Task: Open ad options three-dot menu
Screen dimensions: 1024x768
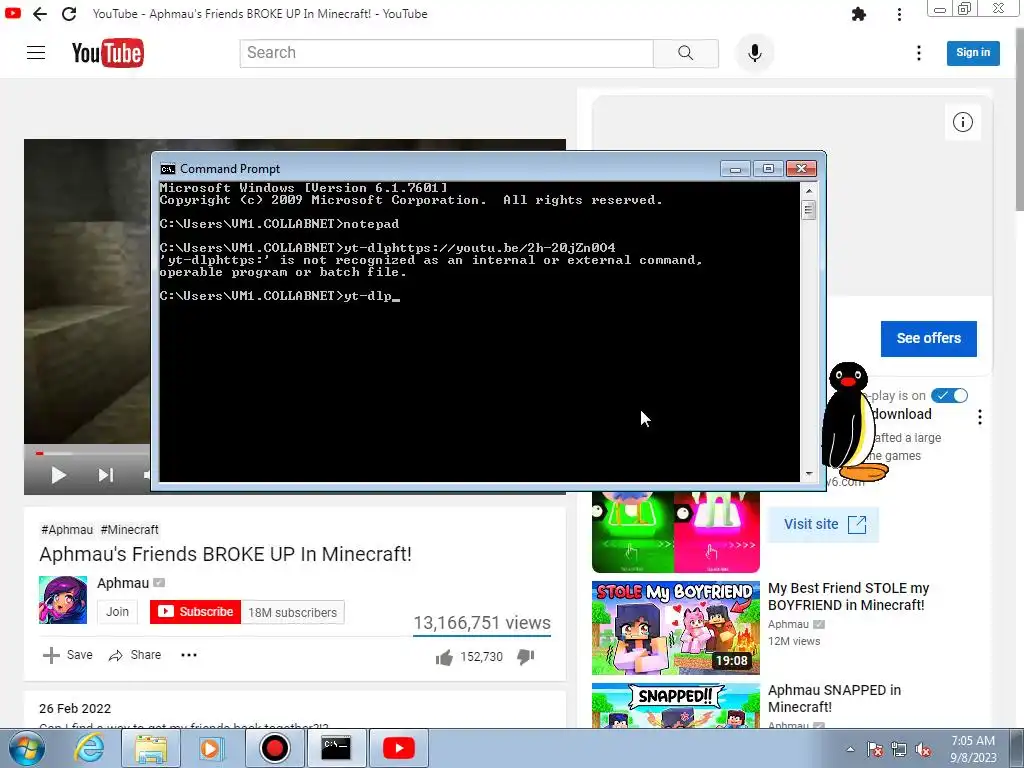Action: coord(980,417)
